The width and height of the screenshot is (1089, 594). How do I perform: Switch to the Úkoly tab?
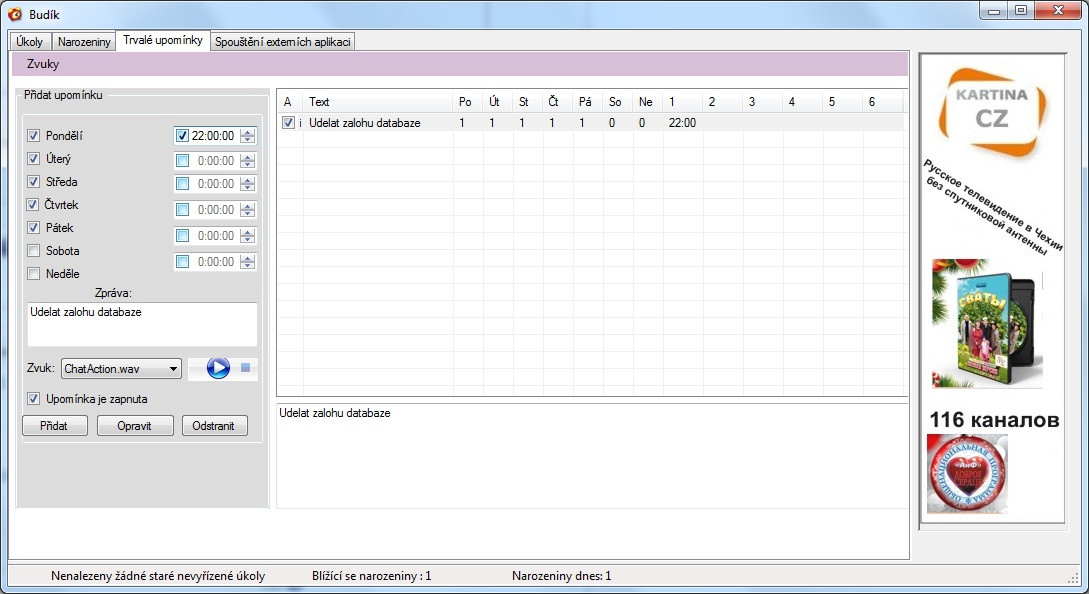click(x=30, y=42)
